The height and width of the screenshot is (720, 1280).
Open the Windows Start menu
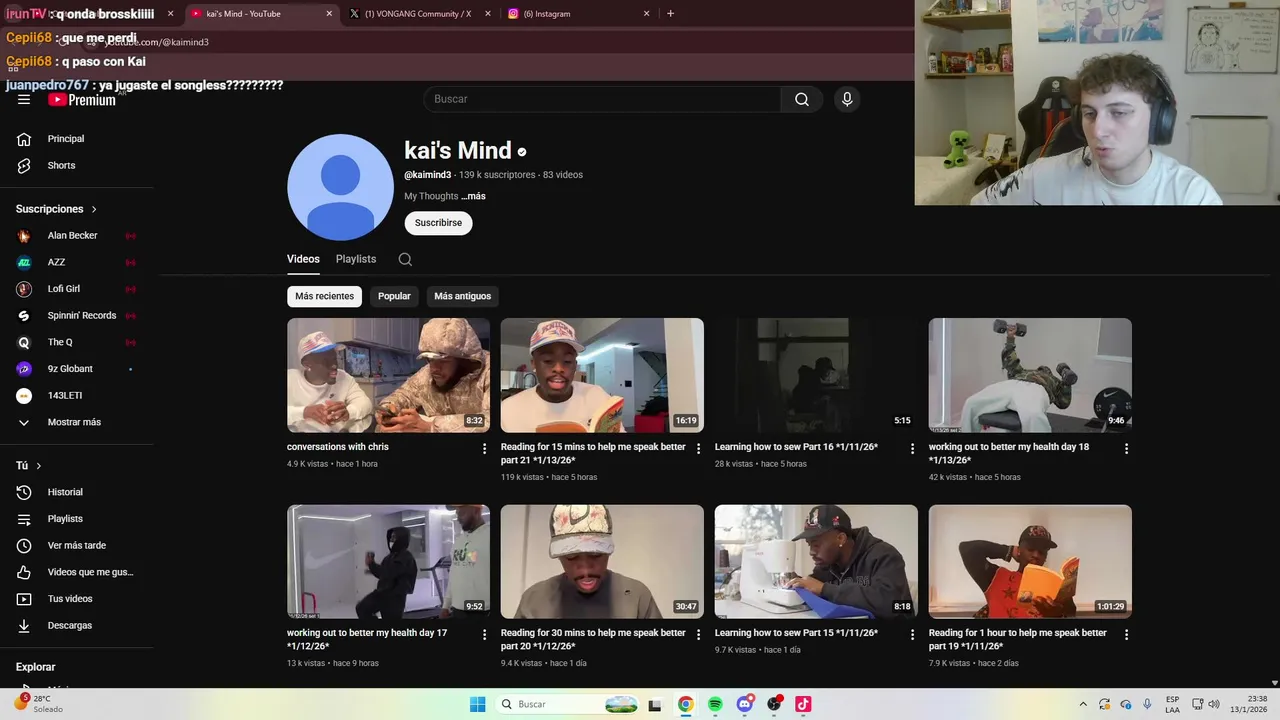pos(478,704)
